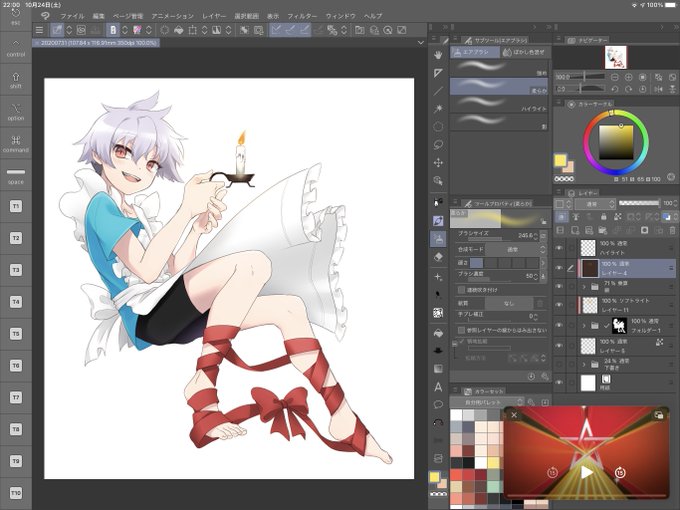Select the Fill bucket tool in tool palette
This screenshot has width=680, height=510.
point(438,333)
